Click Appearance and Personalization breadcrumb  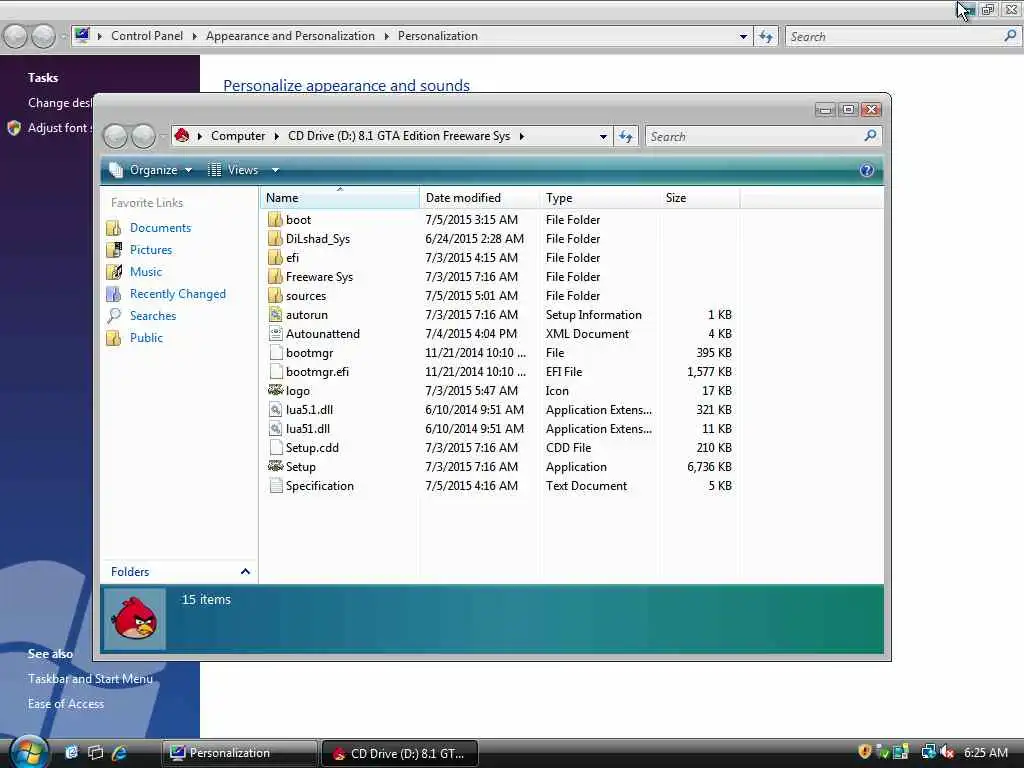tap(290, 36)
